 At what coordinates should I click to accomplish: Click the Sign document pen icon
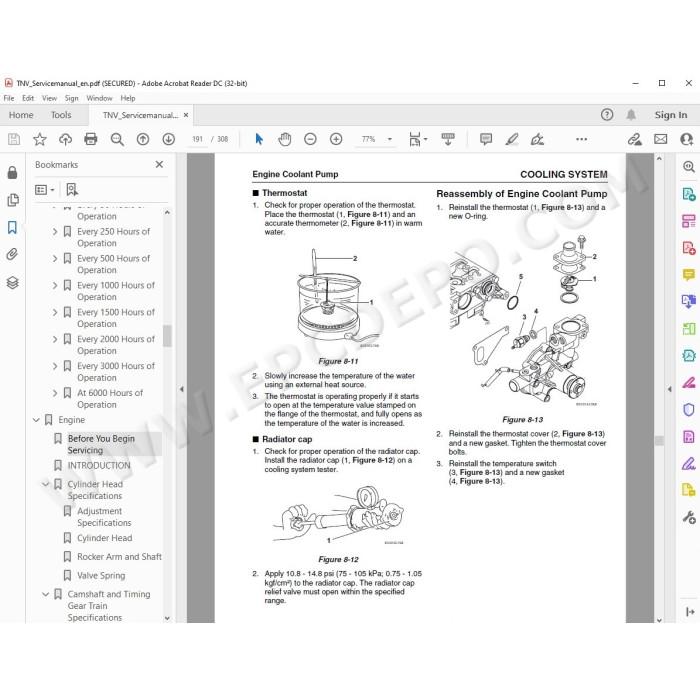(x=537, y=139)
